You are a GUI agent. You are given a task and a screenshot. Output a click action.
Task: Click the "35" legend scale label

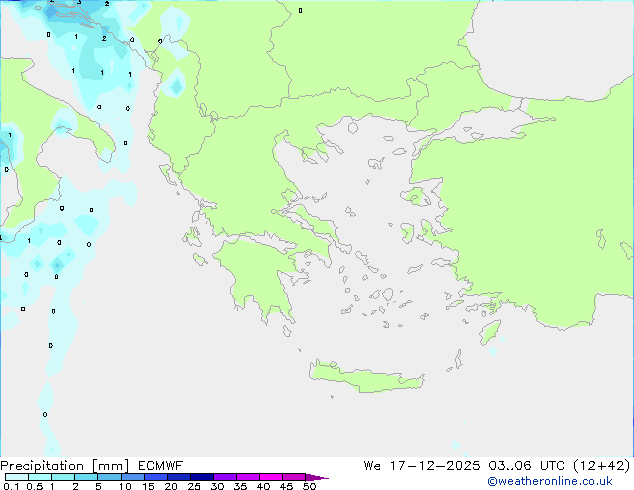pos(240,486)
